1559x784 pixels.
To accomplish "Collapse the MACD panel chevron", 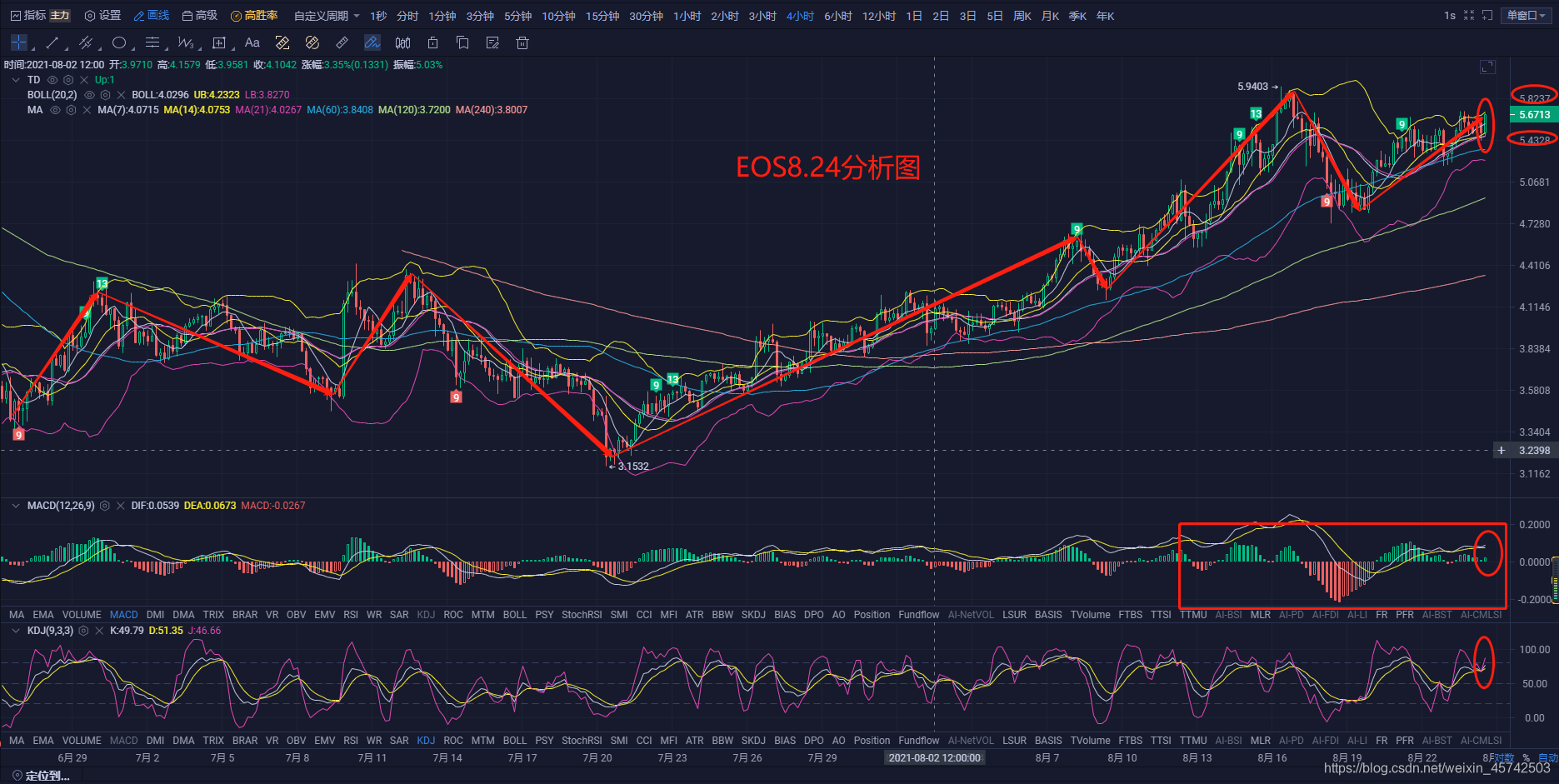I will point(16,506).
